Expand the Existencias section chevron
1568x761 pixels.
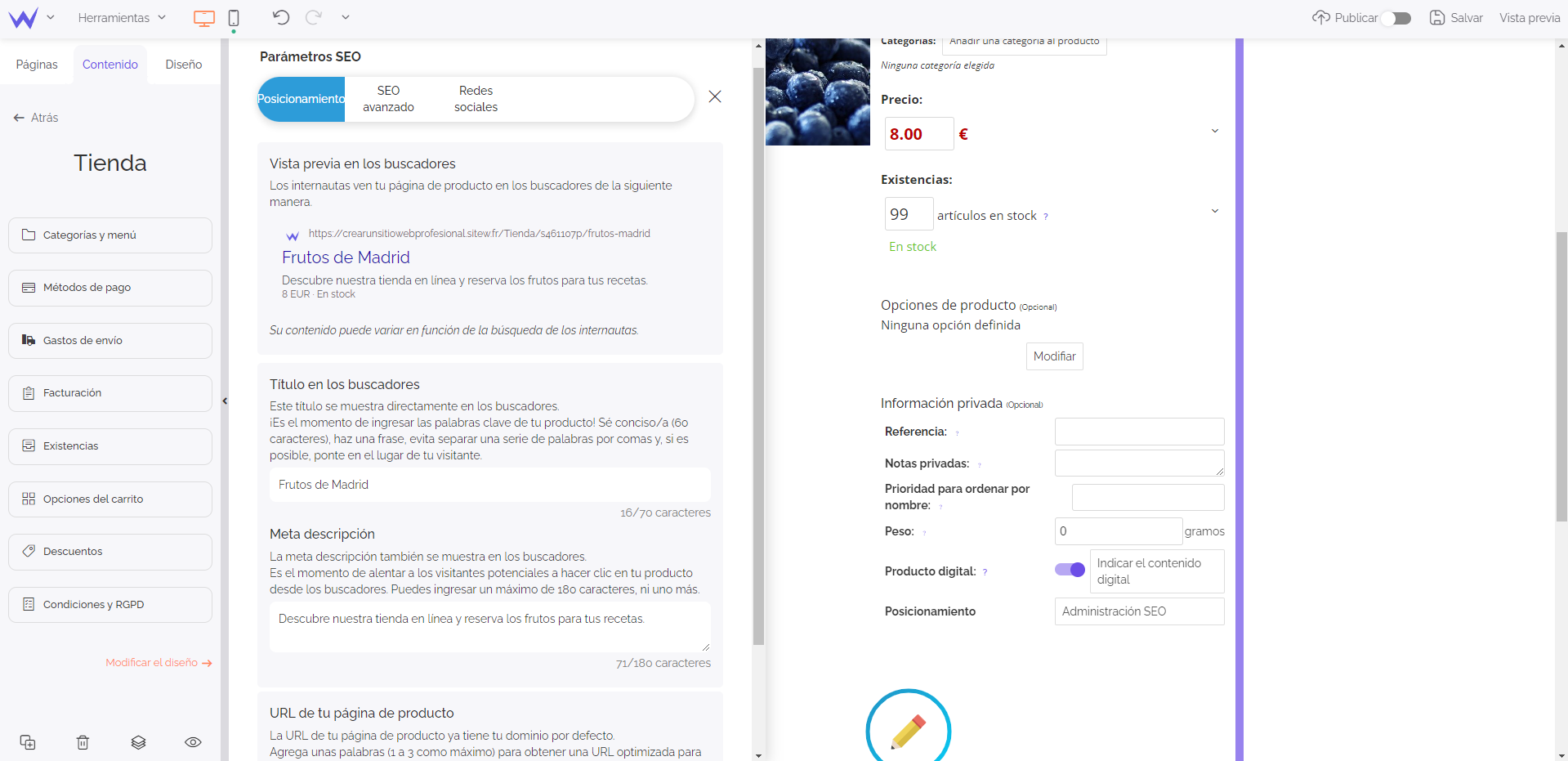(x=1215, y=211)
